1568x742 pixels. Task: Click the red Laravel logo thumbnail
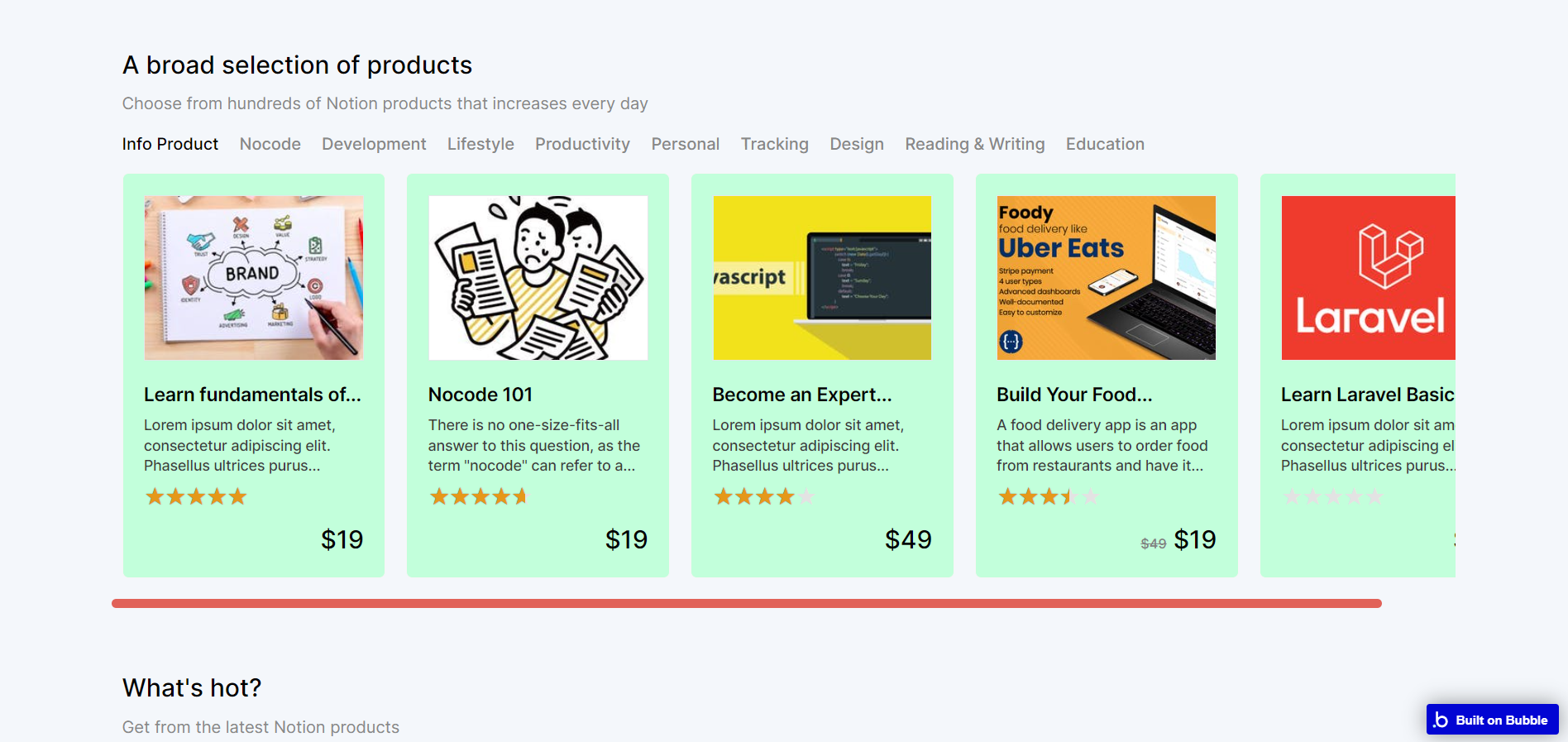click(1368, 278)
